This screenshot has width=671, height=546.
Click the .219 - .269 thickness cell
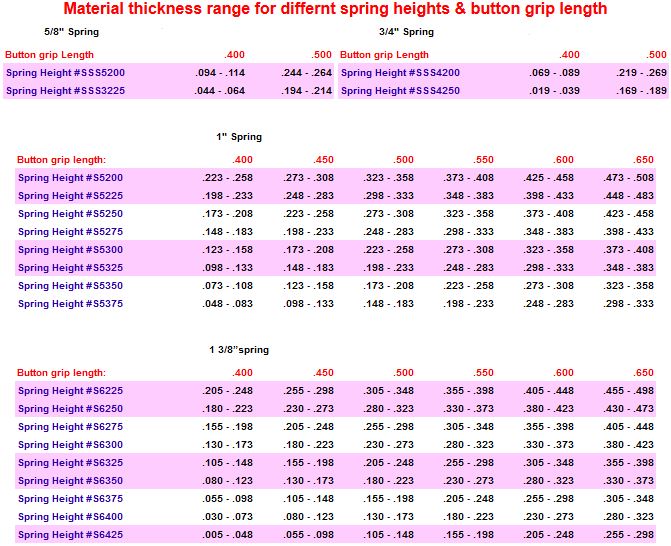[x=641, y=73]
